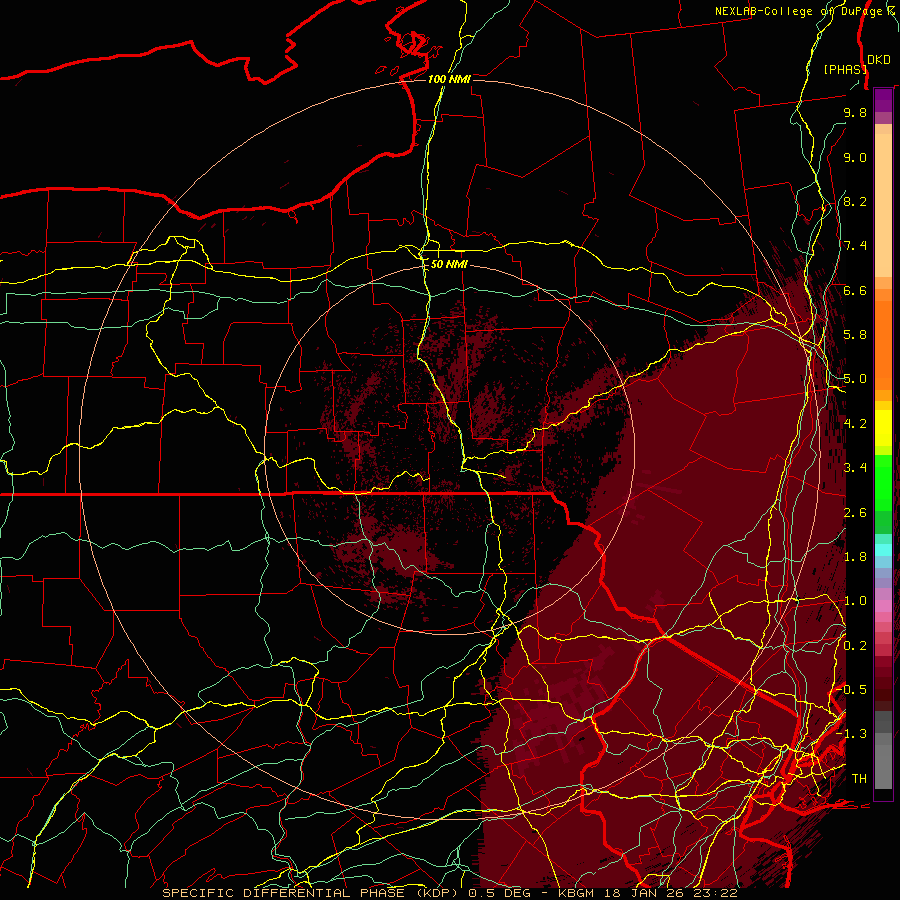Image resolution: width=900 pixels, height=900 pixels.
Task: Click the -1.3 value on the color scale
Action: pos(851,734)
